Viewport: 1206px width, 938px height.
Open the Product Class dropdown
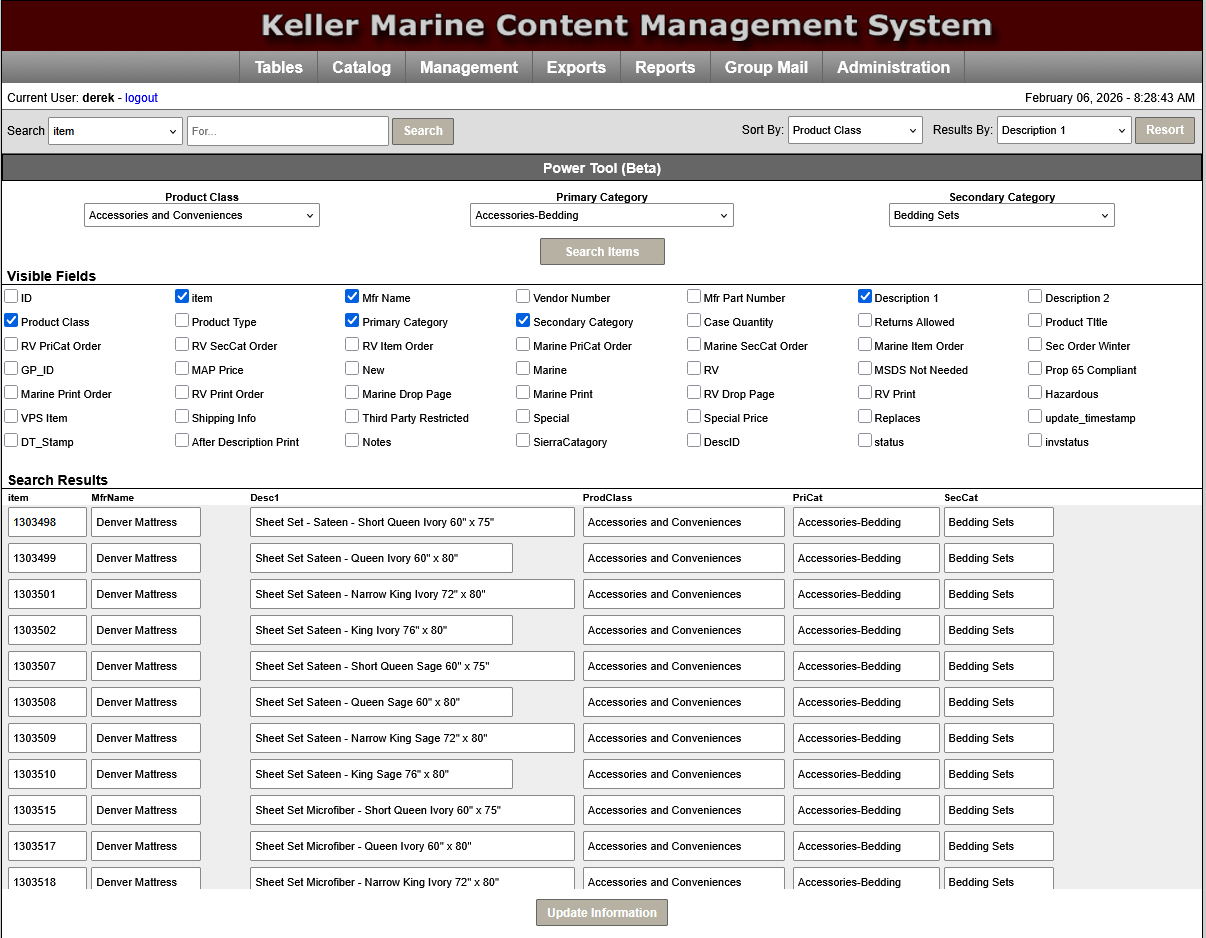pyautogui.click(x=202, y=215)
